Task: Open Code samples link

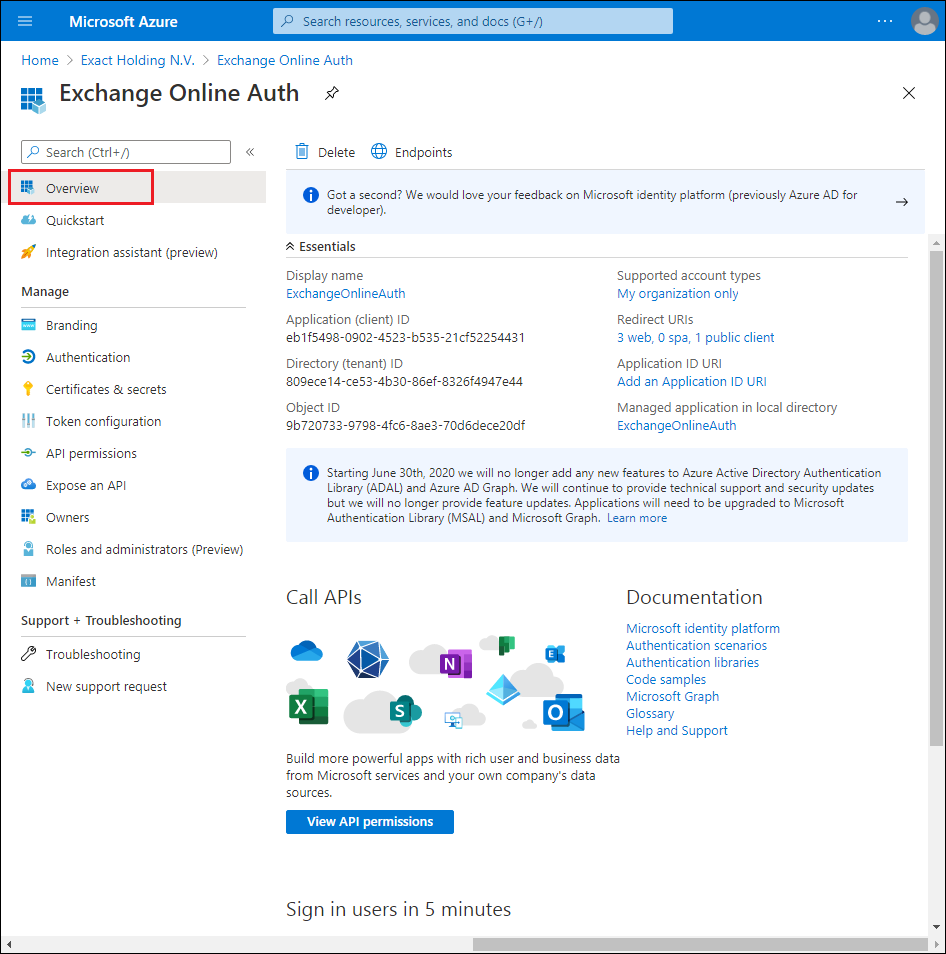Action: tap(666, 680)
